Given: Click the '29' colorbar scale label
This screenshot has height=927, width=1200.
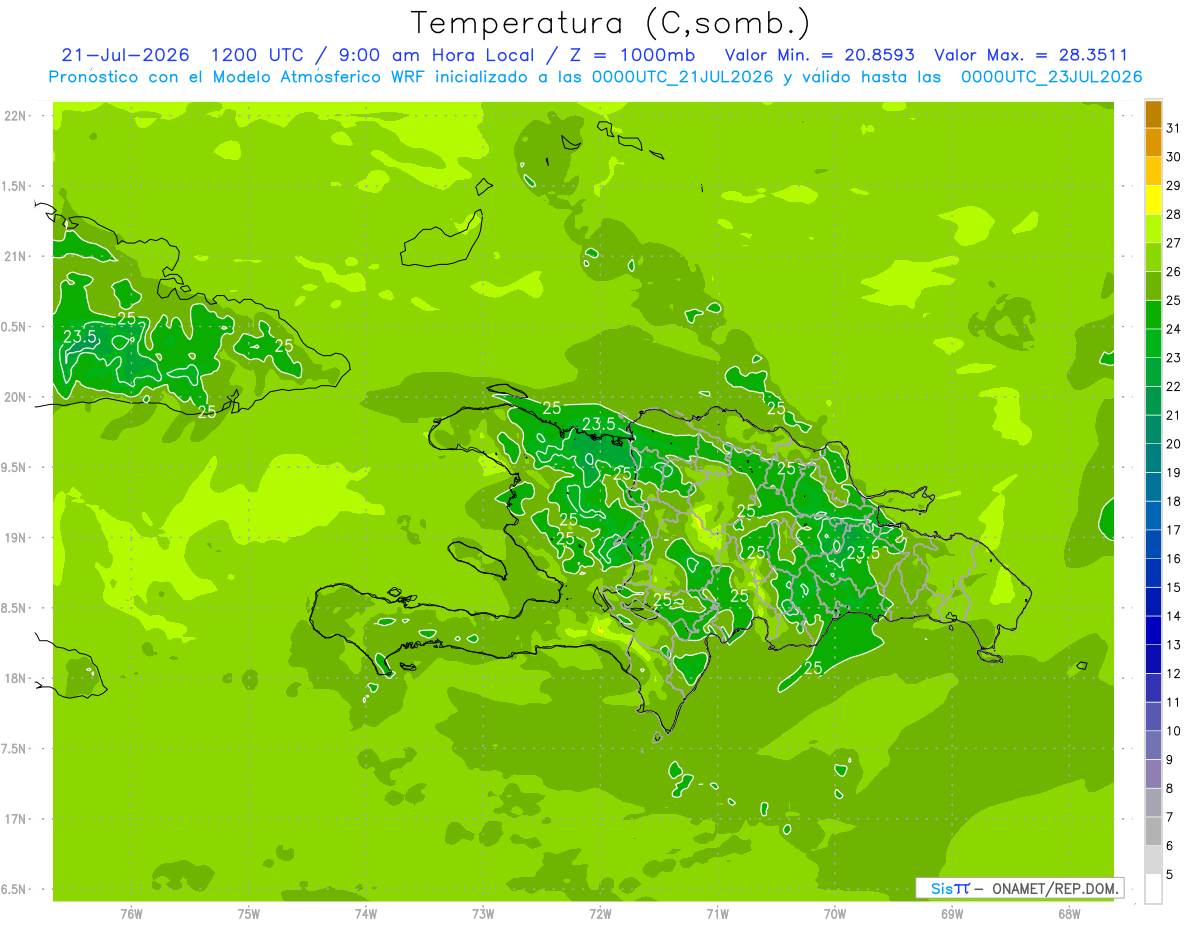Looking at the screenshot, I should pos(1174,186).
